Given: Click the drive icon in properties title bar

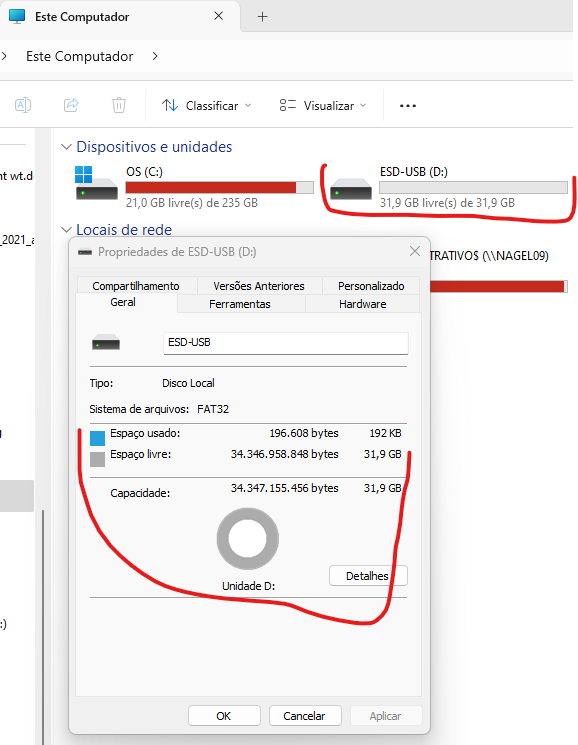Looking at the screenshot, I should [x=85, y=252].
